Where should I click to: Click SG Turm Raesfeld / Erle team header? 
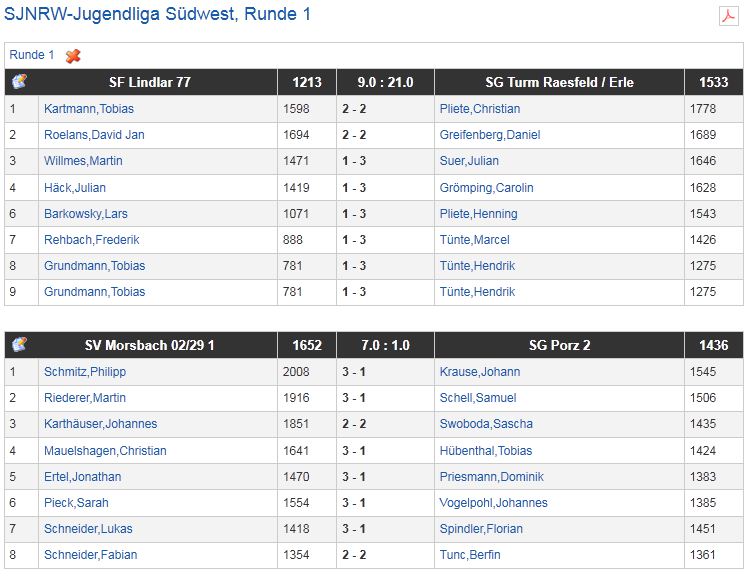coord(559,82)
